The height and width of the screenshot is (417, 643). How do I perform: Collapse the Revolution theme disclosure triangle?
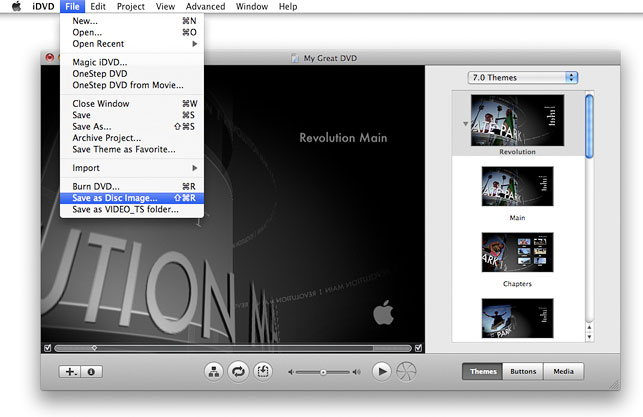pos(465,123)
